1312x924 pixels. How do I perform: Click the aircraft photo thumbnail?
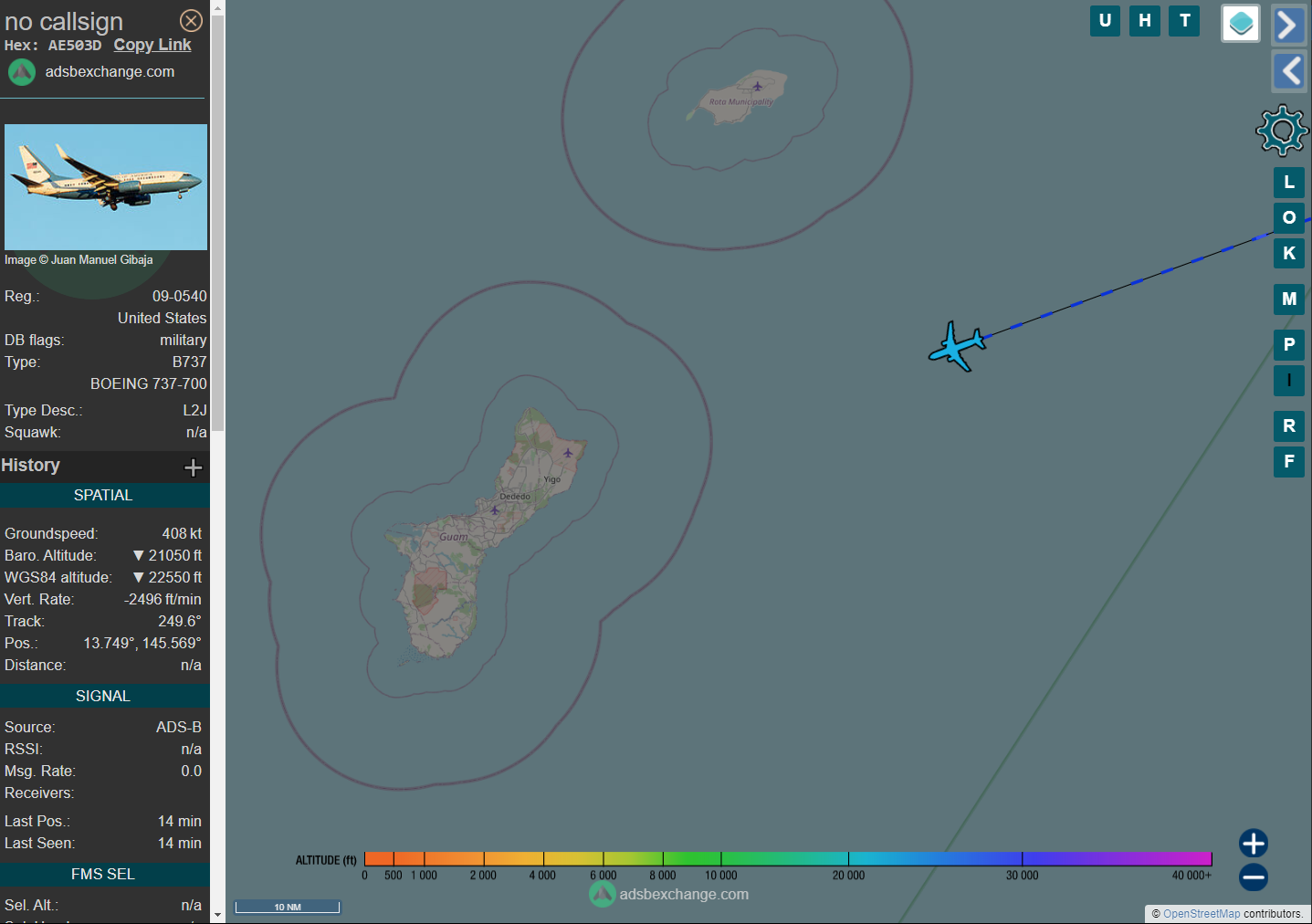(x=106, y=187)
